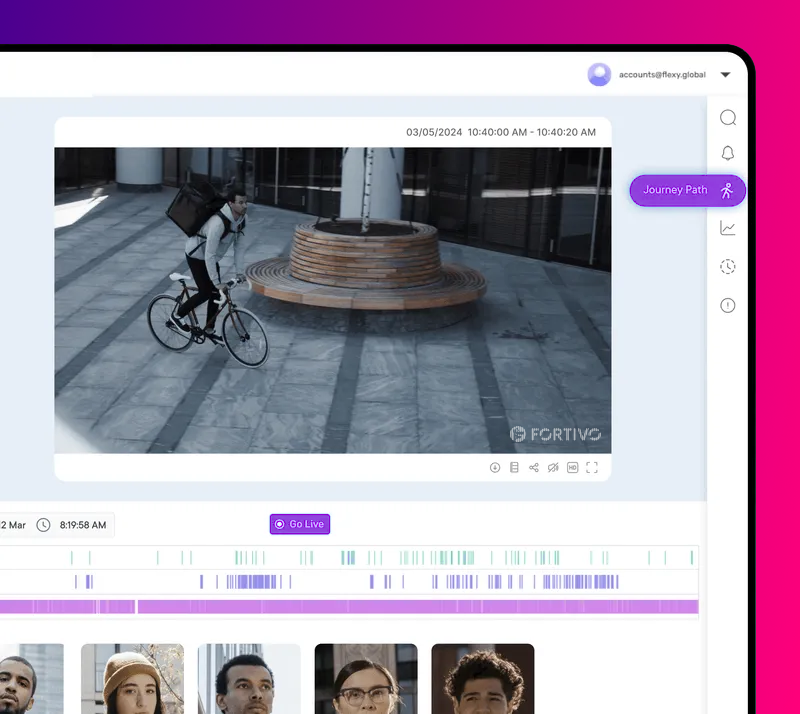The height and width of the screenshot is (714, 800).
Task: Click the alert info icon in sidebar
Action: 728,305
